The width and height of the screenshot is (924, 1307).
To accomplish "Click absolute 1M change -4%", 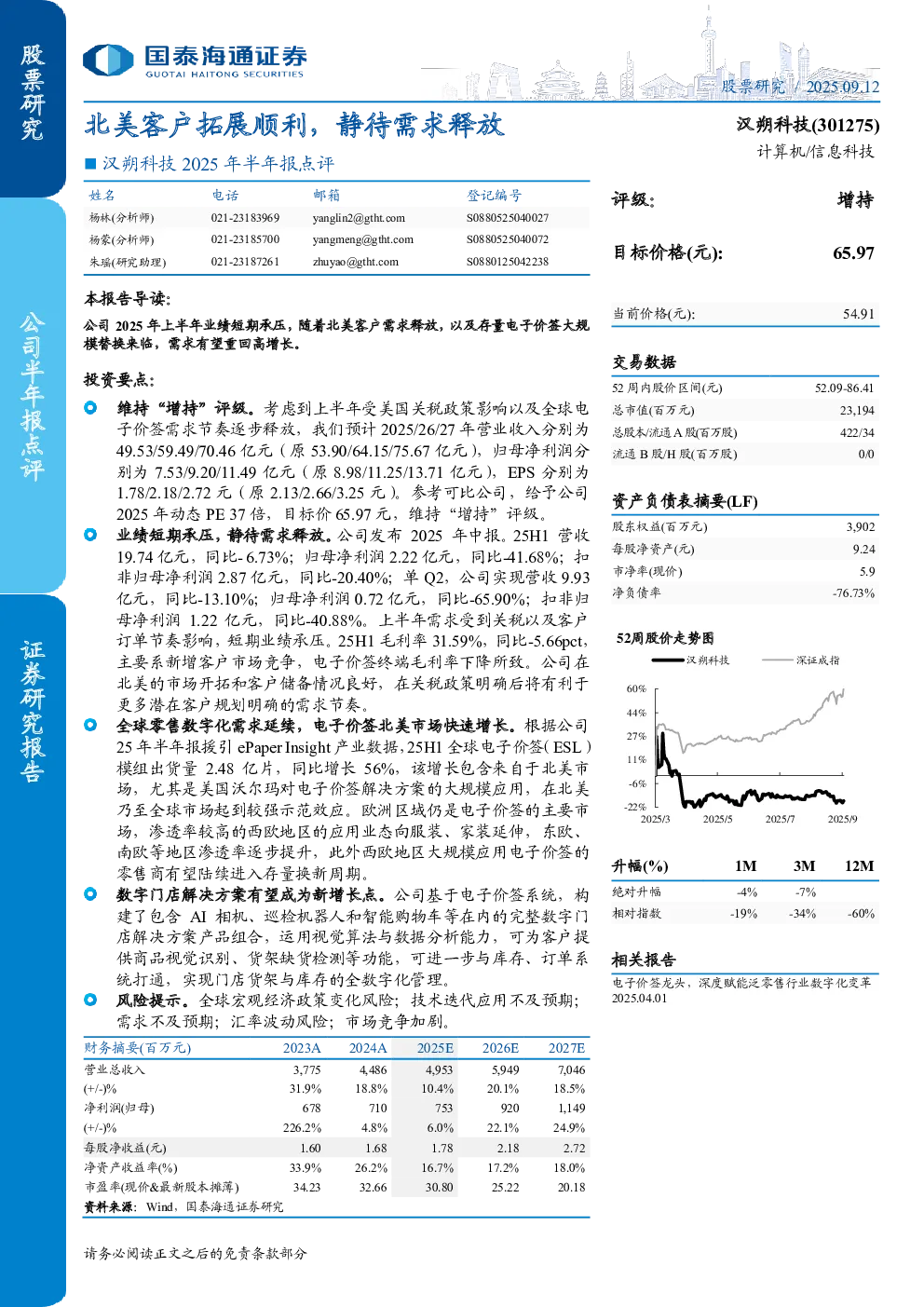I will click(747, 892).
